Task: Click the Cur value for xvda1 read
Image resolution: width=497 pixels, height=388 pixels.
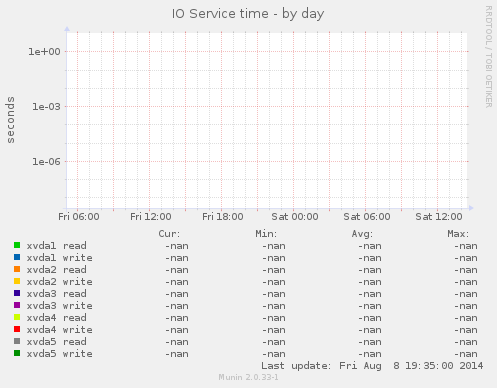Action: (177, 246)
